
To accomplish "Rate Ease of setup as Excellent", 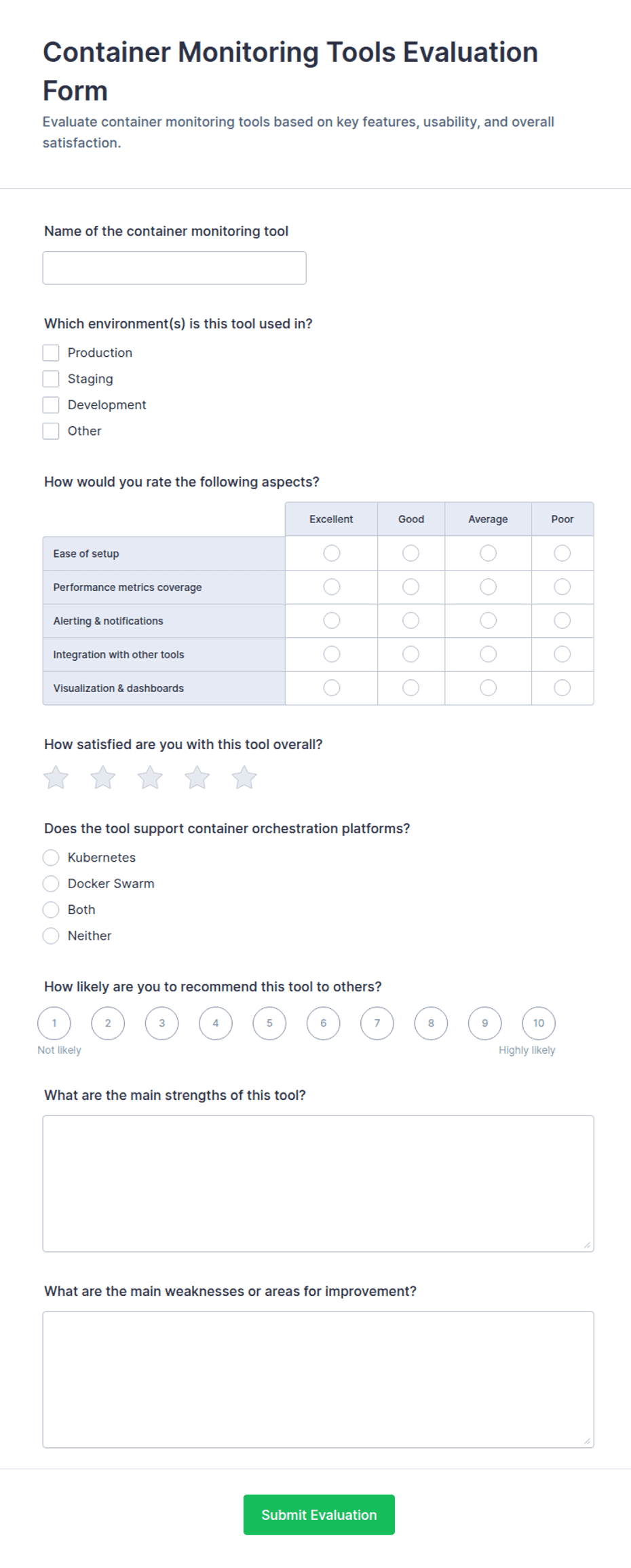I will (x=332, y=554).
